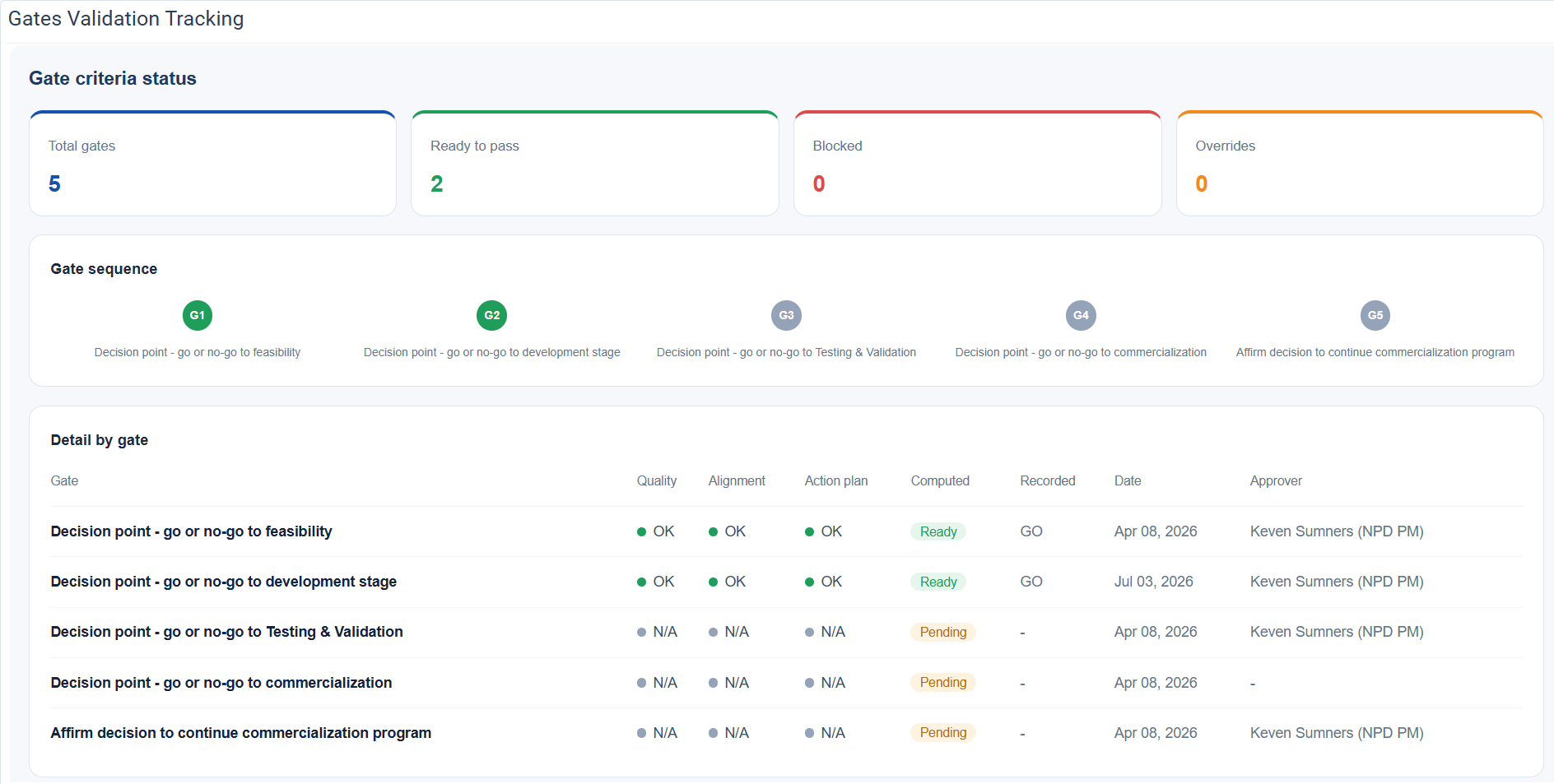Click the G5 gate circle
This screenshot has width=1554, height=784.
[x=1375, y=315]
